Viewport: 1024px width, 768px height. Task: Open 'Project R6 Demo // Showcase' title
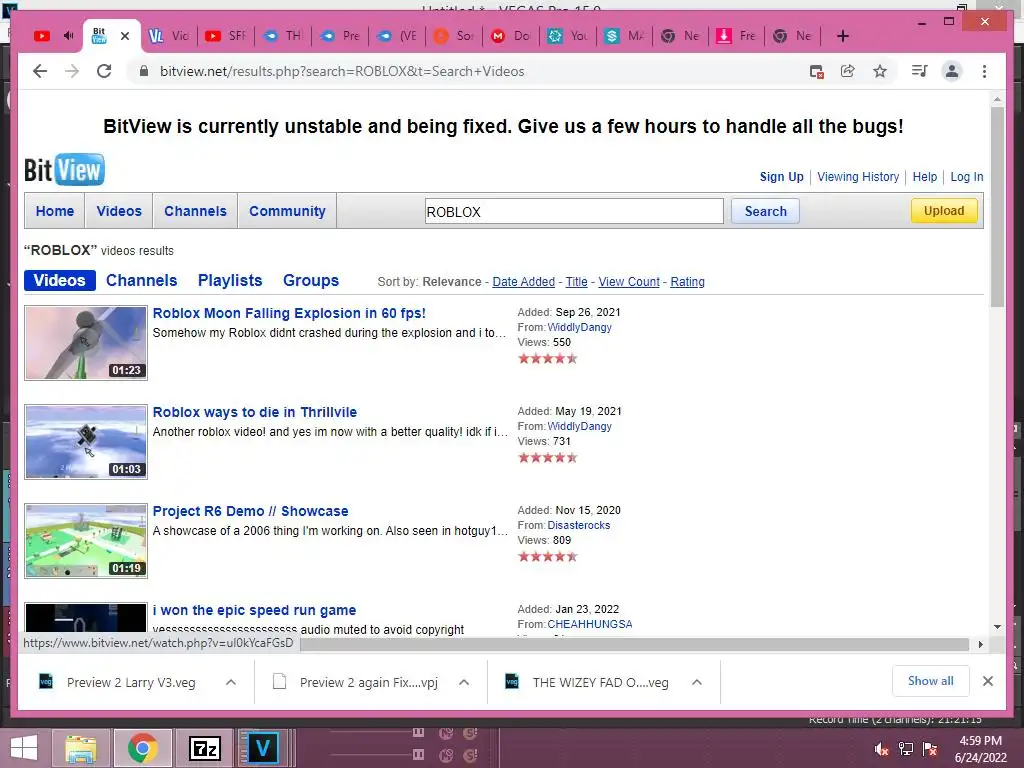pos(250,511)
